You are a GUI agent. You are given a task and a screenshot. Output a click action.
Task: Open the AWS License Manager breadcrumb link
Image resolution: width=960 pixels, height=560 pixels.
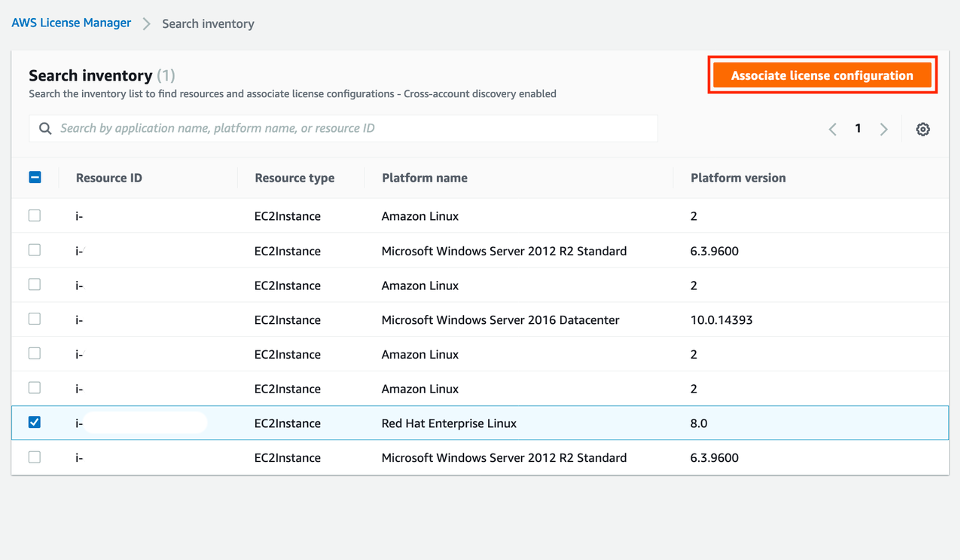pos(70,23)
